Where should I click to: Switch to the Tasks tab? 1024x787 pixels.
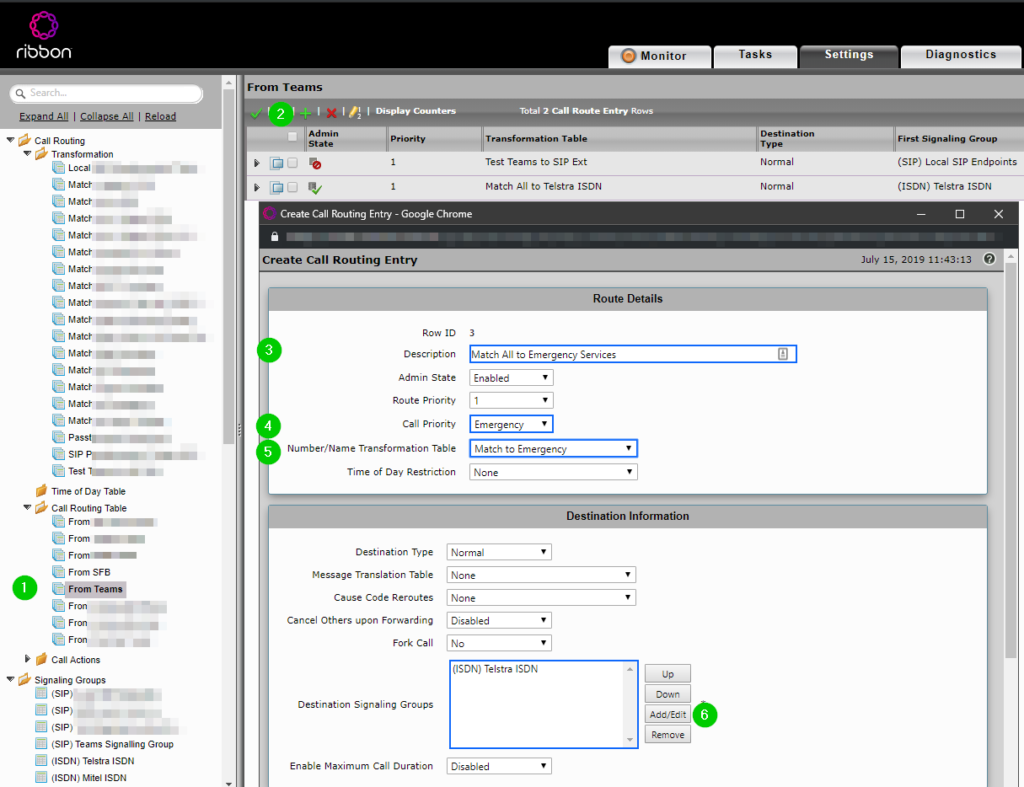coord(755,56)
